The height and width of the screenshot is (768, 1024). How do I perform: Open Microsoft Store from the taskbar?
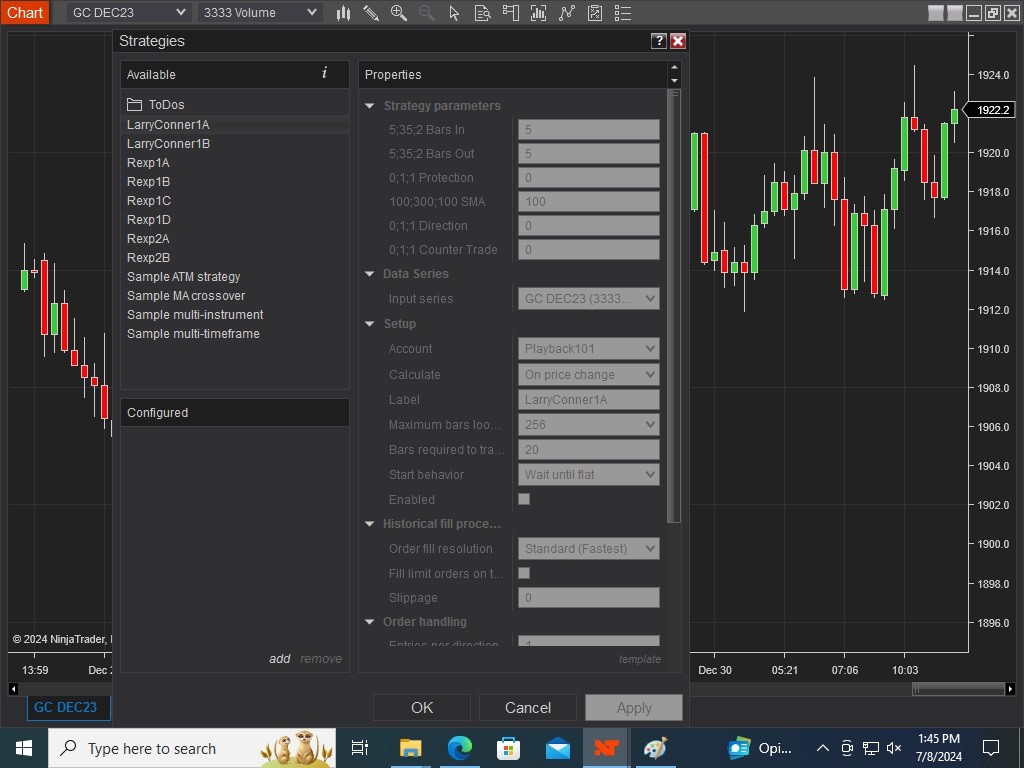(508, 748)
